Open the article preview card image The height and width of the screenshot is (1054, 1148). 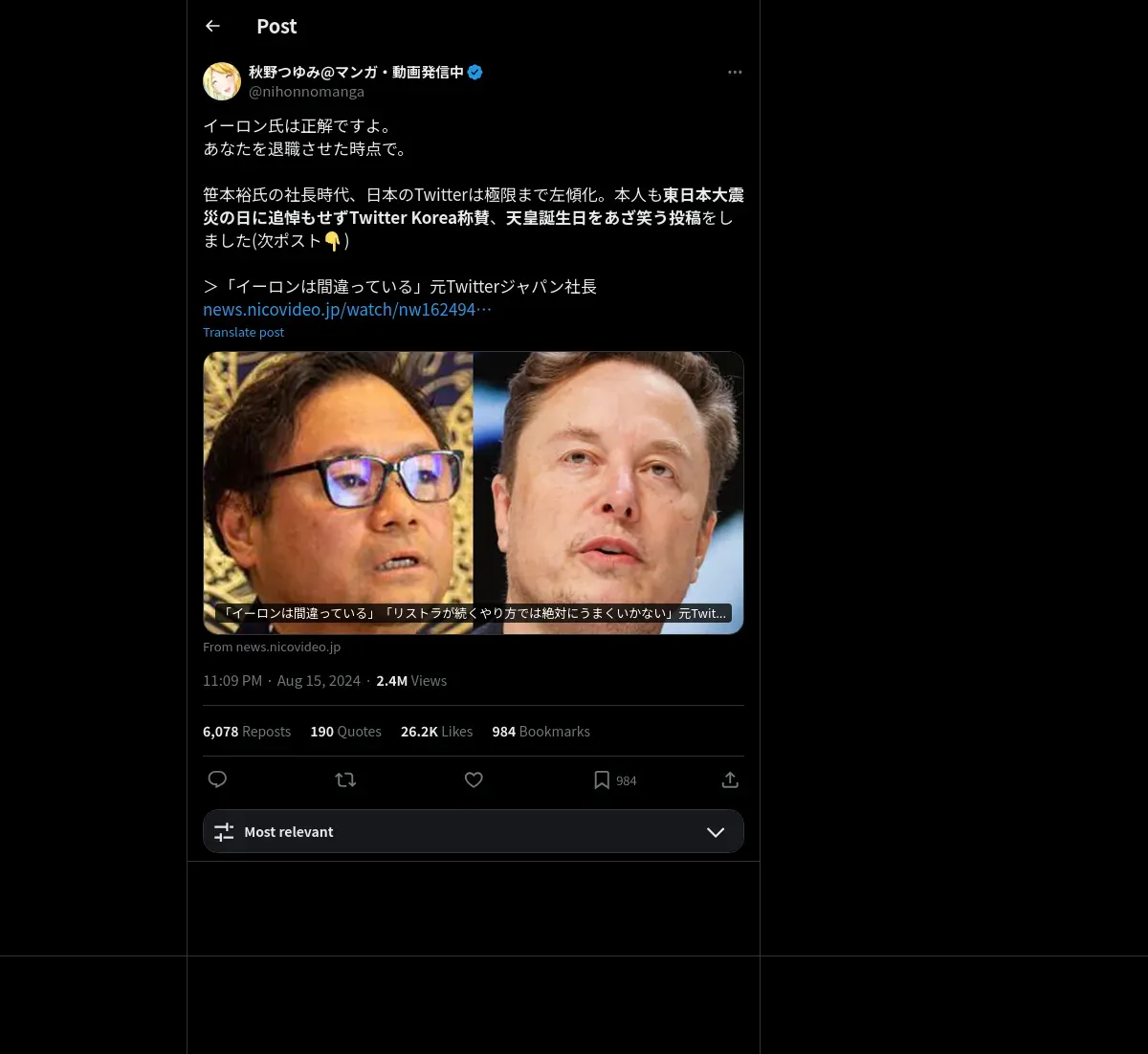474,493
